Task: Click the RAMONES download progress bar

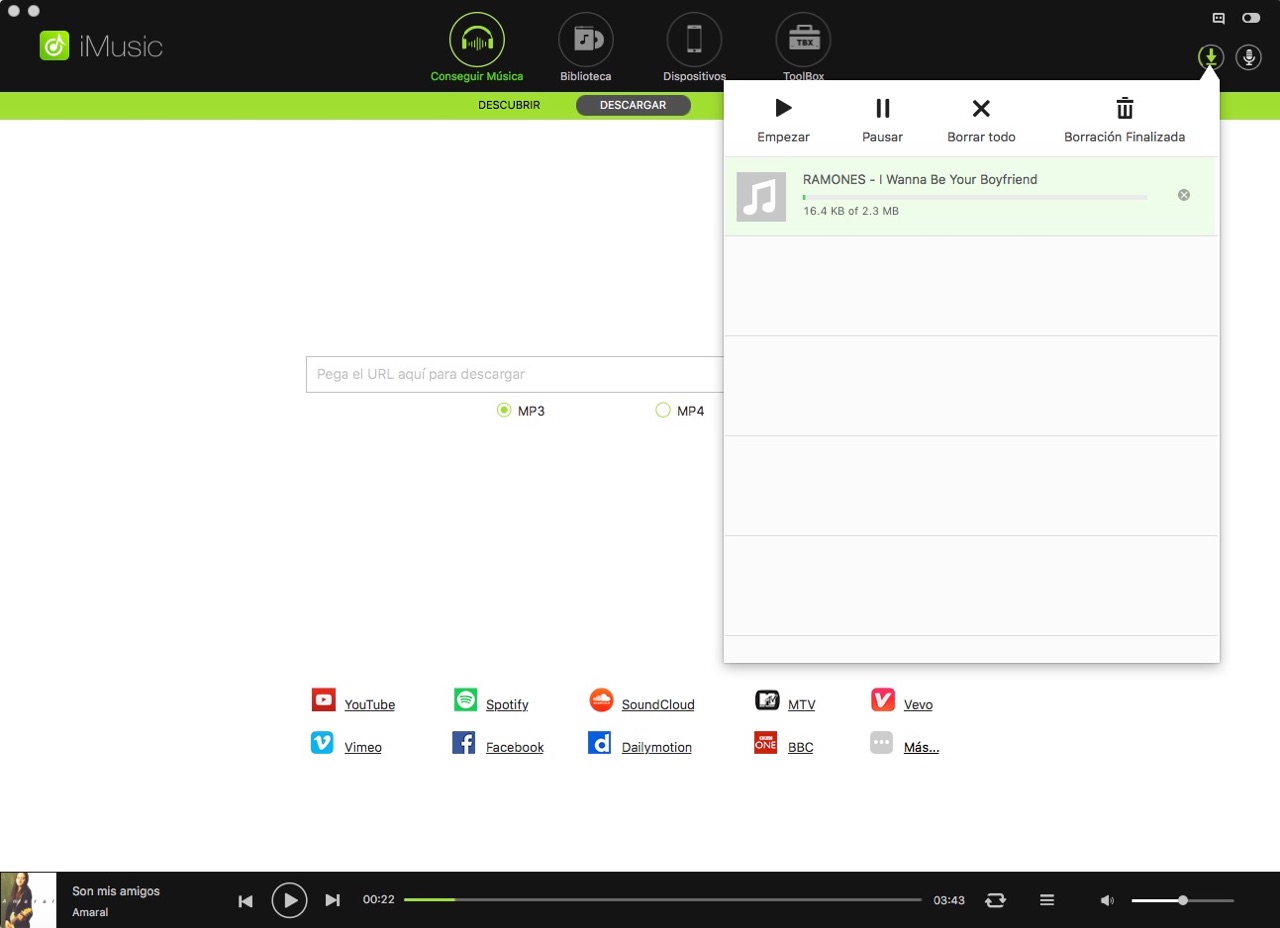Action: coord(975,197)
